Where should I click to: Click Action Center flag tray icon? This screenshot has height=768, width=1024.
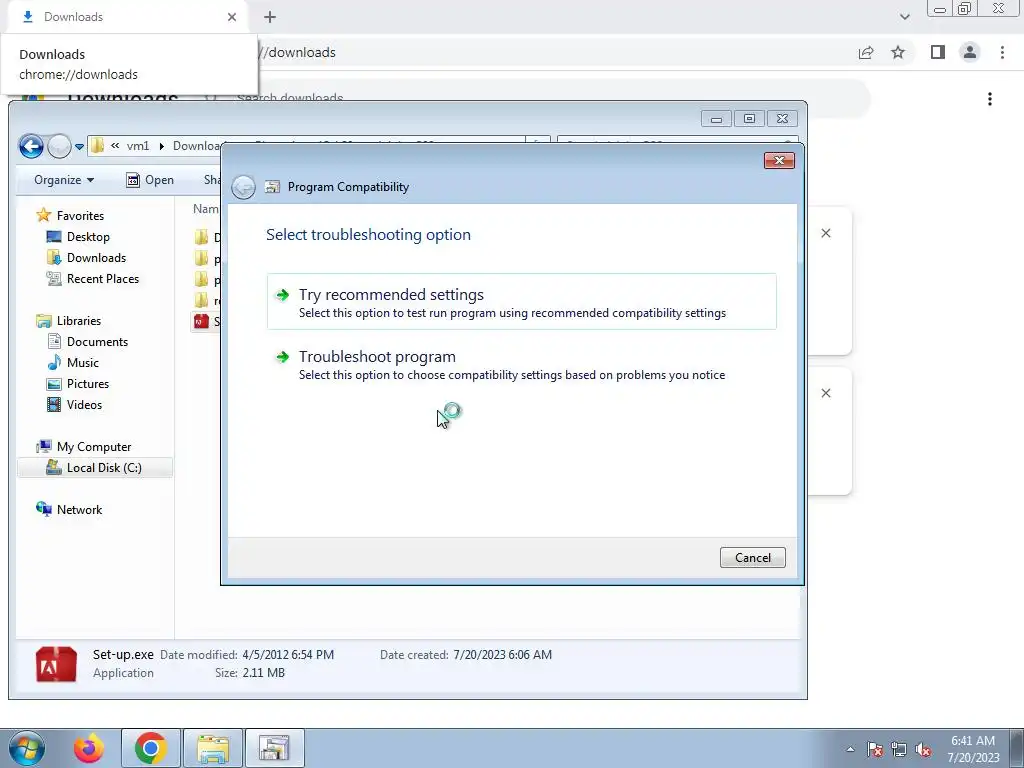click(x=875, y=749)
